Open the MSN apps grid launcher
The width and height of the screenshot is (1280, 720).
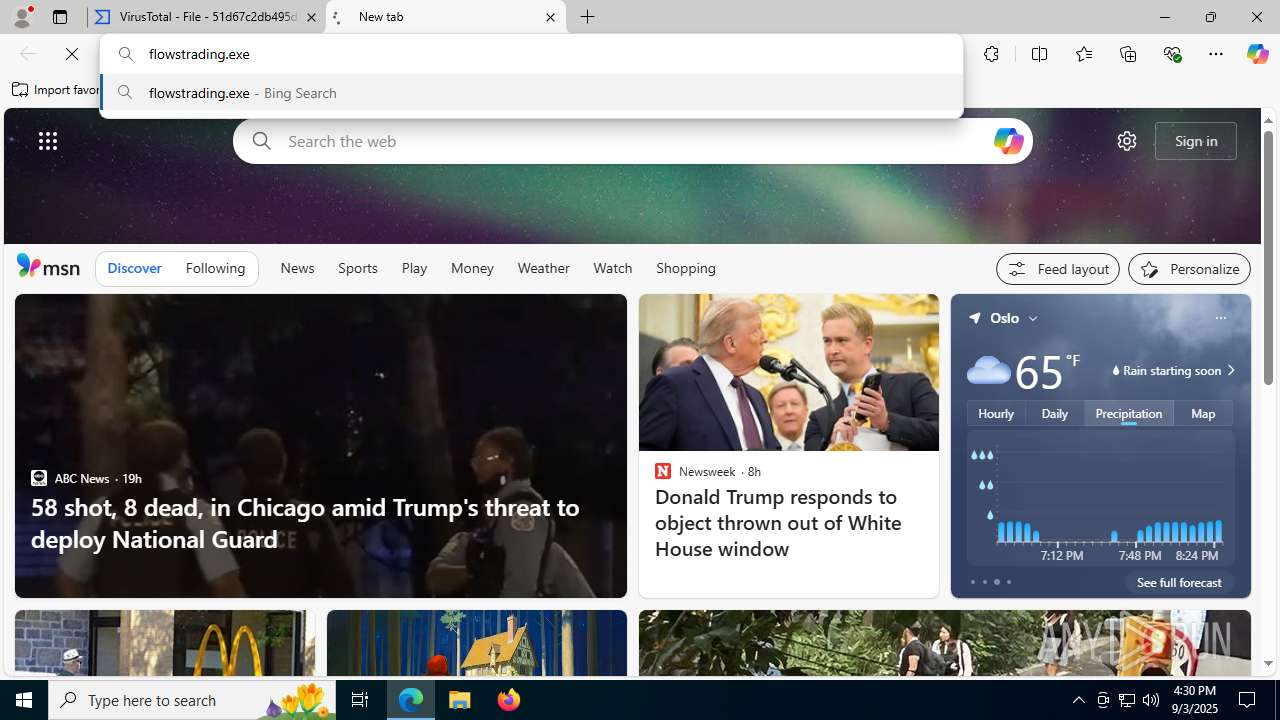(x=48, y=141)
